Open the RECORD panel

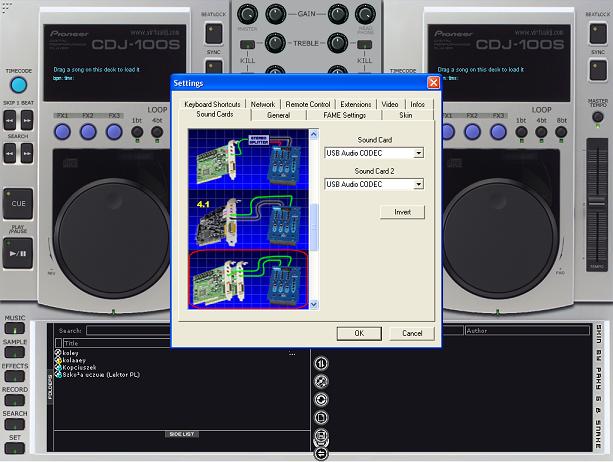tap(14, 400)
